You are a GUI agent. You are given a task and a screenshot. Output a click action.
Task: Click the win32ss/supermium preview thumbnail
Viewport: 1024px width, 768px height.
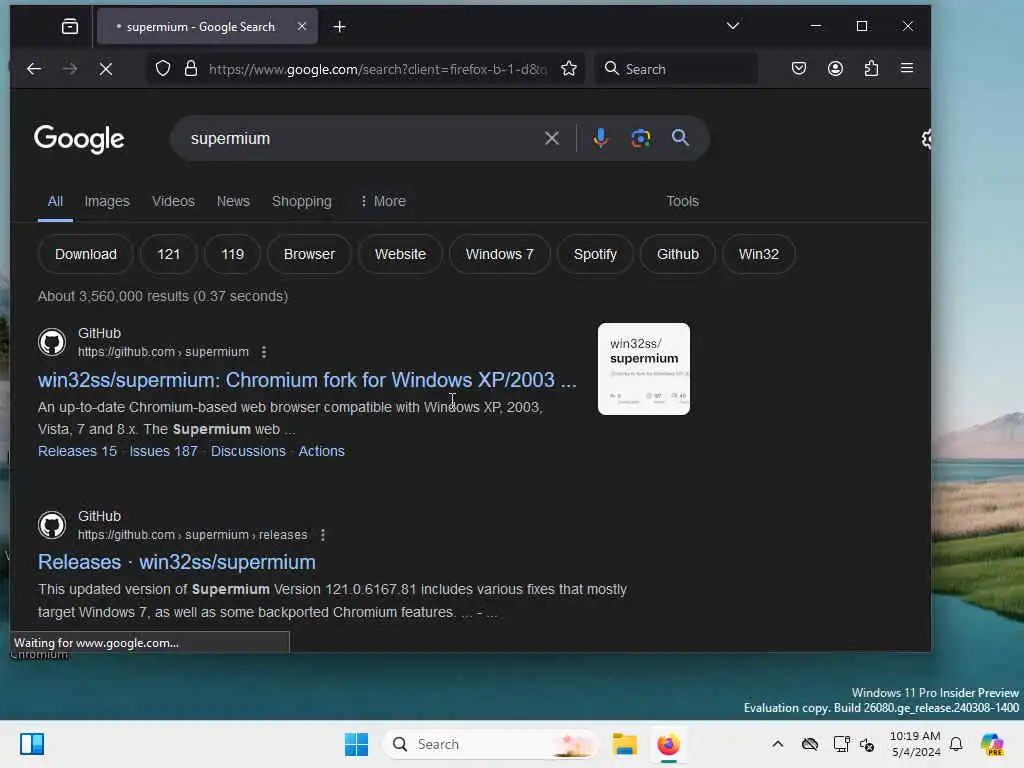tap(644, 369)
